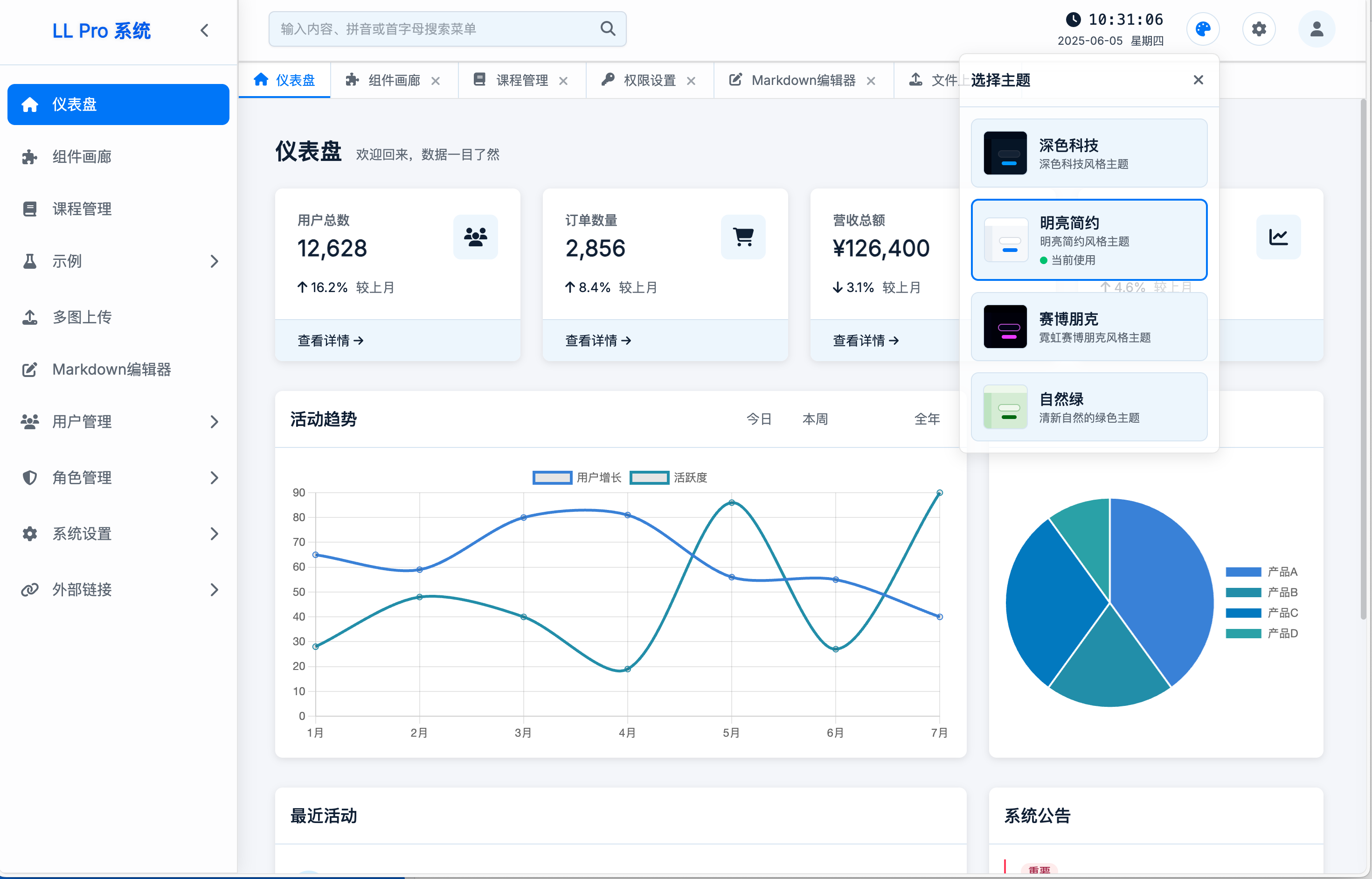The image size is (1372, 879).
Task: Open the theme palette icon
Action: (1203, 29)
